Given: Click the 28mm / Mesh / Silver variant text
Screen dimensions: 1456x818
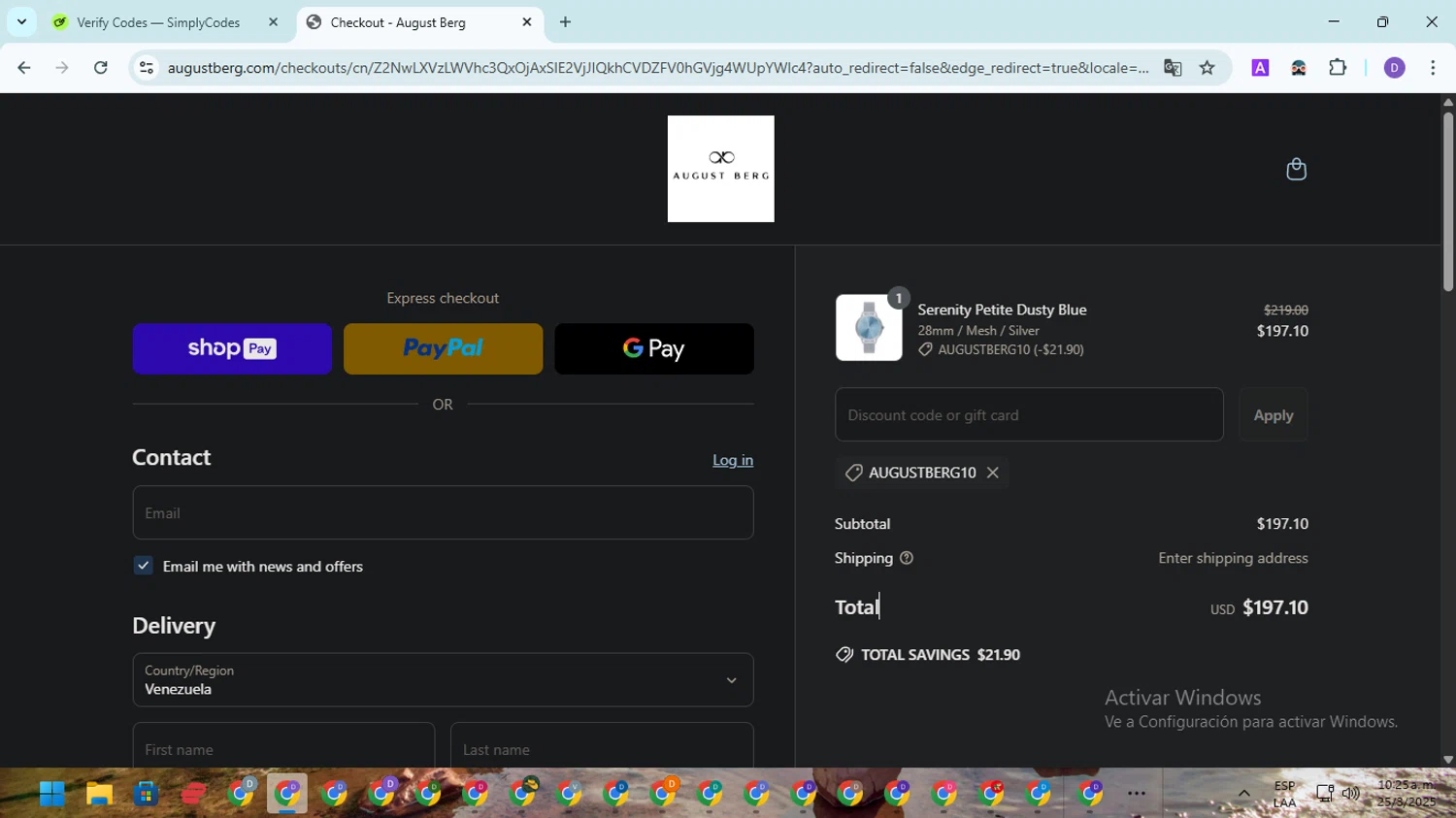Looking at the screenshot, I should (978, 331).
